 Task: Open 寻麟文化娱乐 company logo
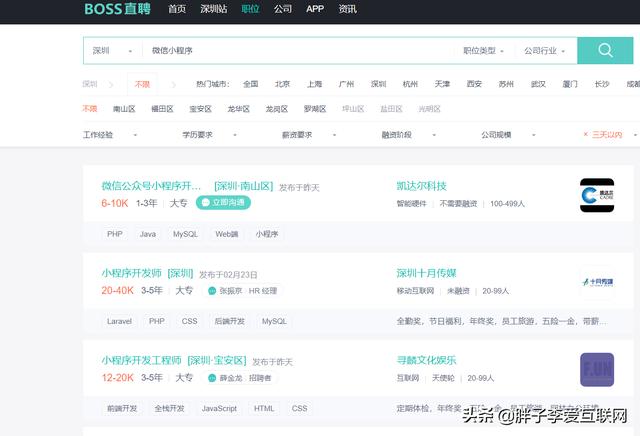[x=596, y=369]
